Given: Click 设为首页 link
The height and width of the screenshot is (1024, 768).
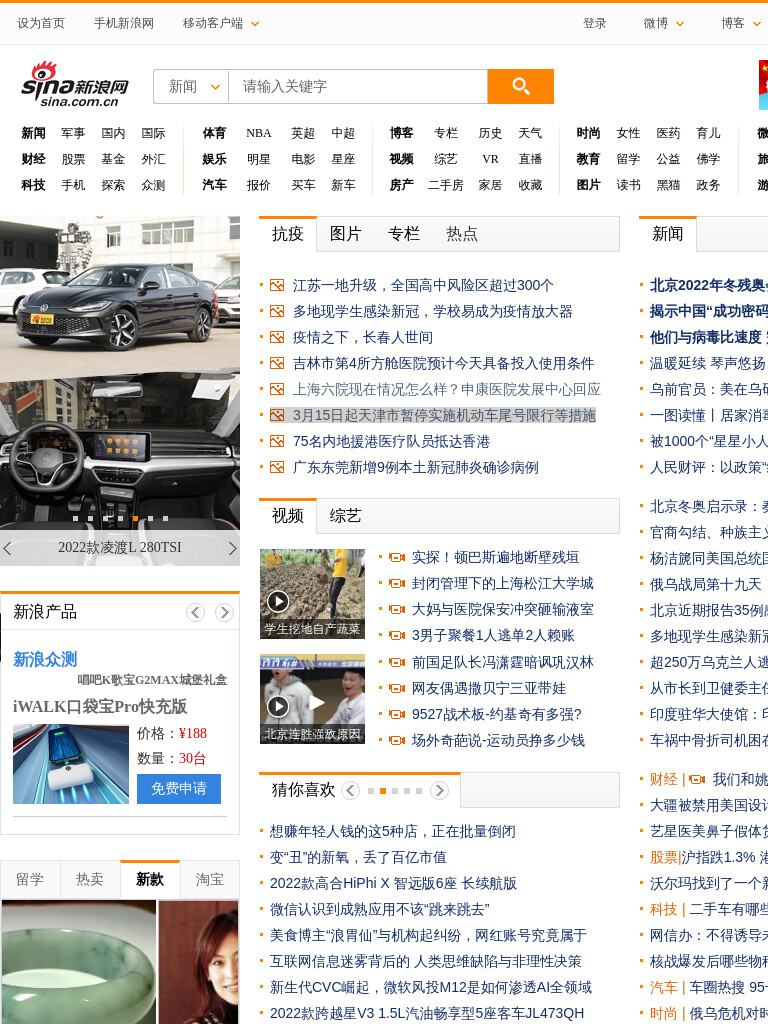Looking at the screenshot, I should click(40, 24).
